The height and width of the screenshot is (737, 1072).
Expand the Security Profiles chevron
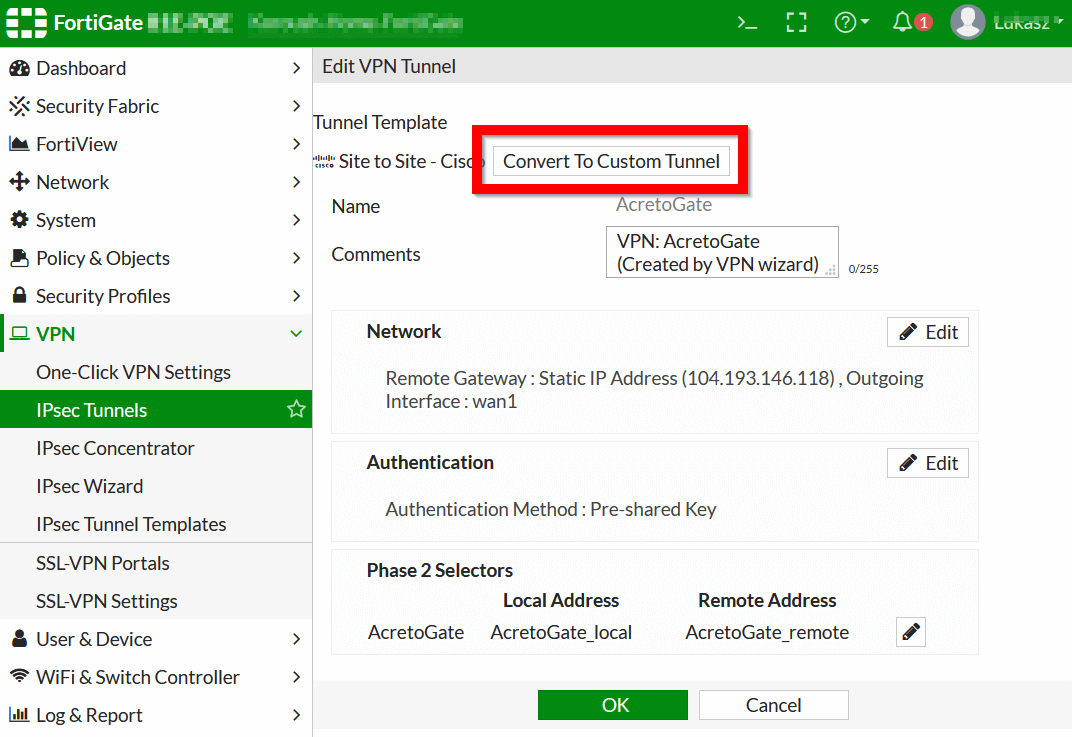[x=296, y=296]
